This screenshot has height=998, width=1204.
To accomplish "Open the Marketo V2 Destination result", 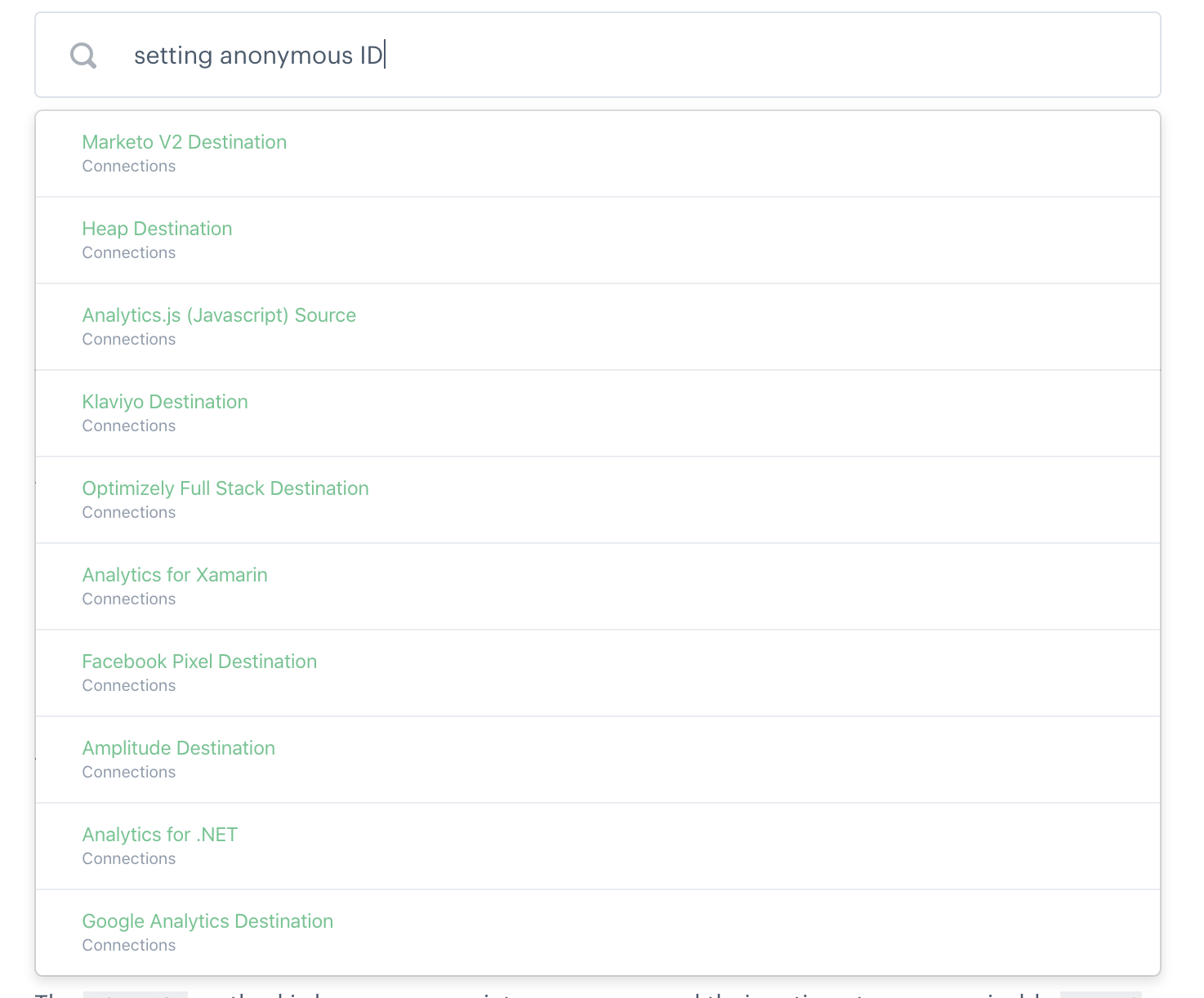I will pos(184,141).
